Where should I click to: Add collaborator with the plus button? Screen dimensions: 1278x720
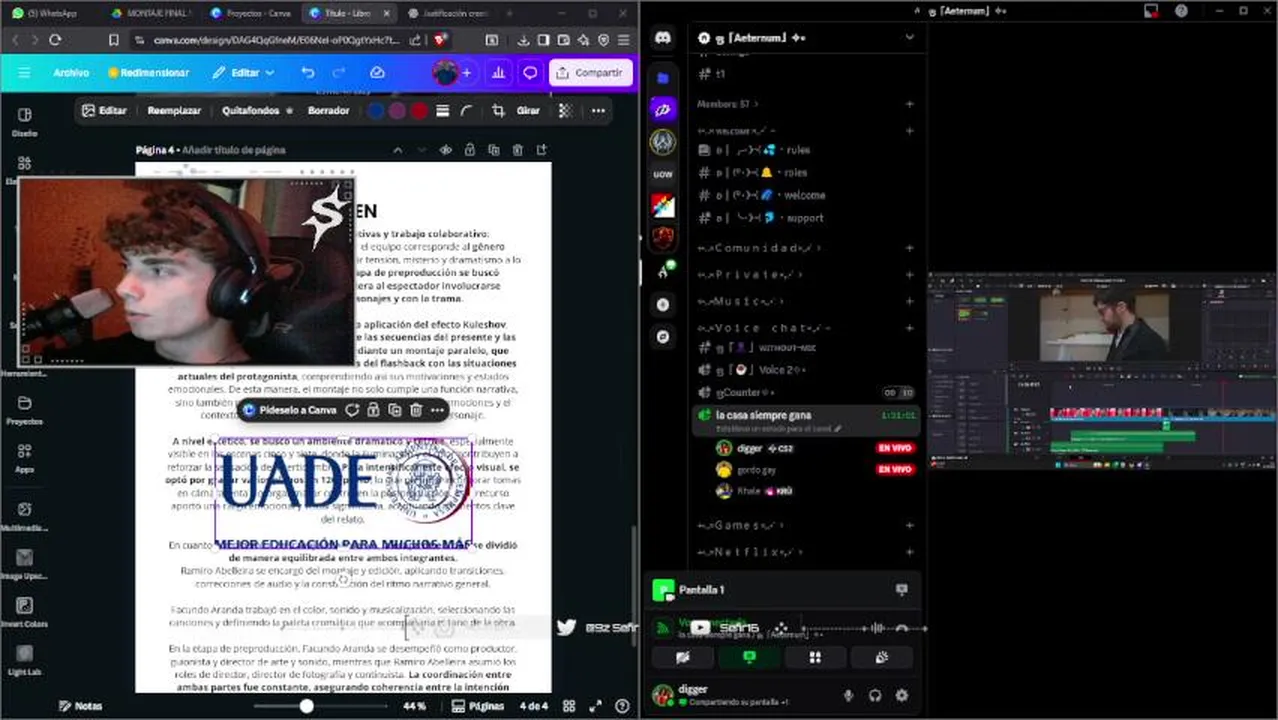coord(466,73)
